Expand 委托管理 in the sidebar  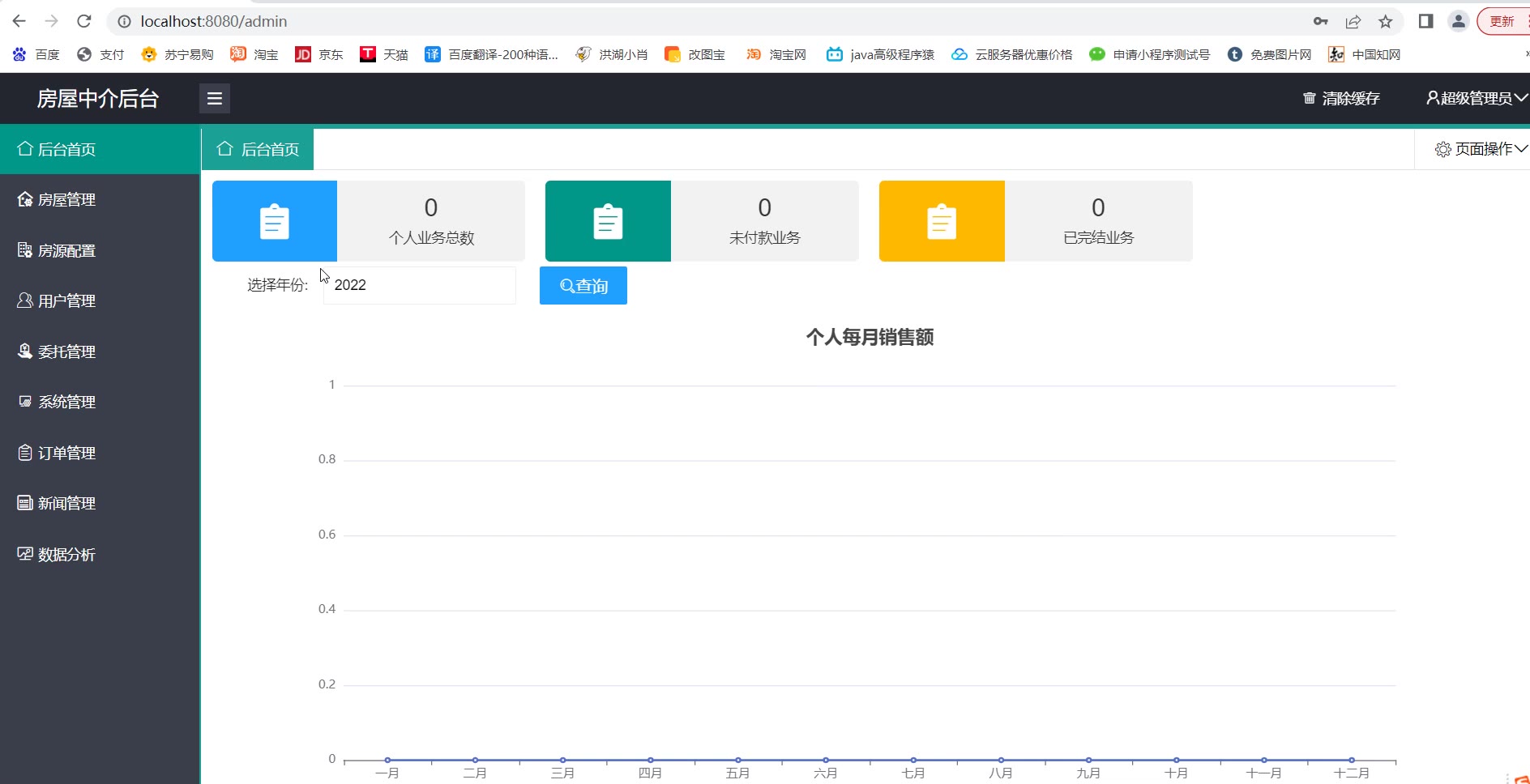[x=100, y=352]
